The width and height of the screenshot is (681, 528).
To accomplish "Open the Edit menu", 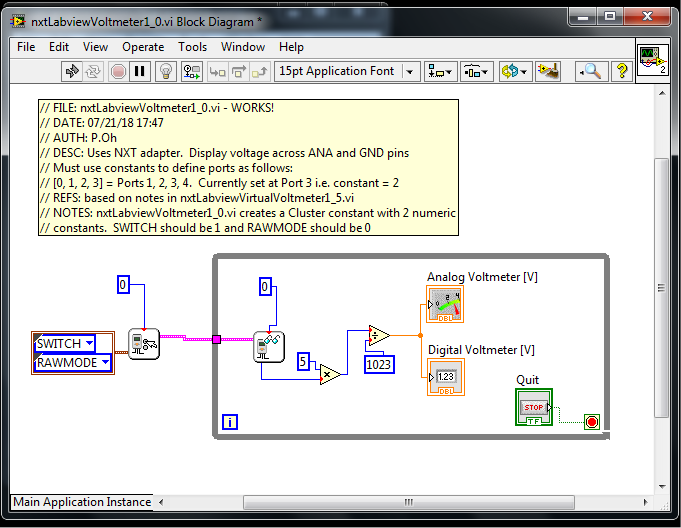I will click(59, 47).
